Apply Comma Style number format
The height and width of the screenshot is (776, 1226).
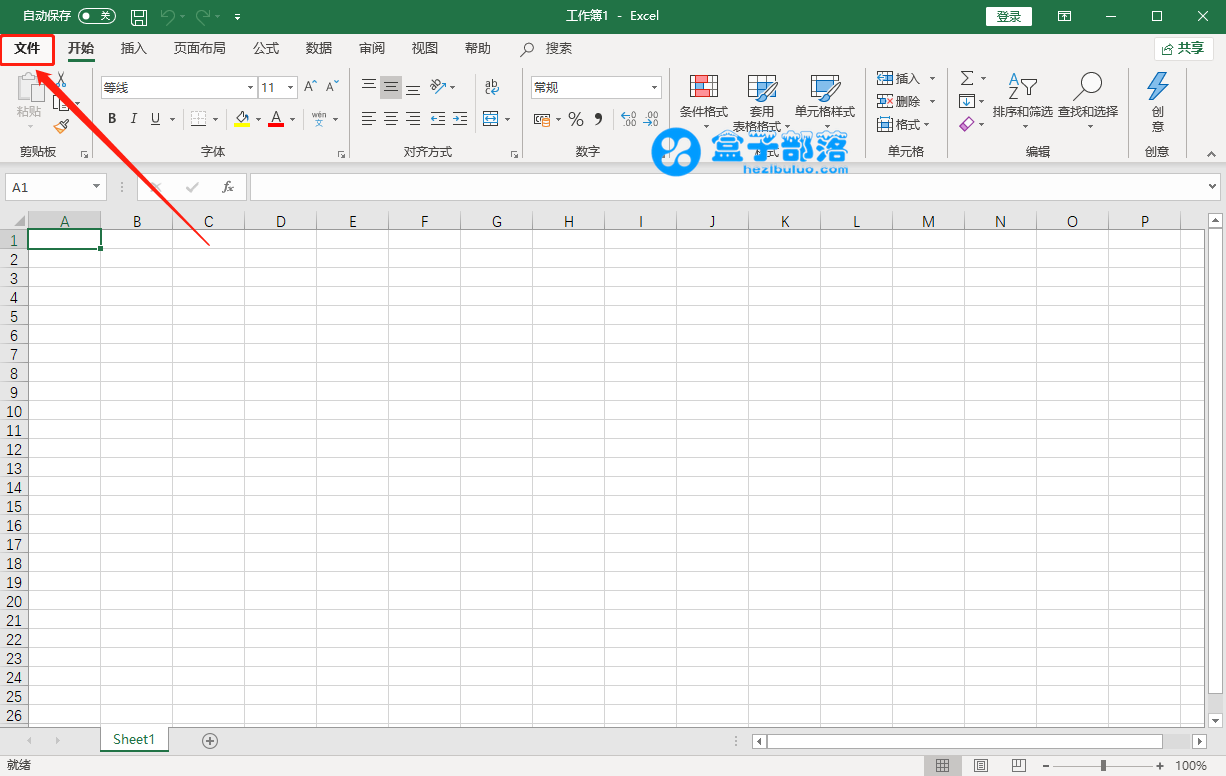click(x=598, y=119)
